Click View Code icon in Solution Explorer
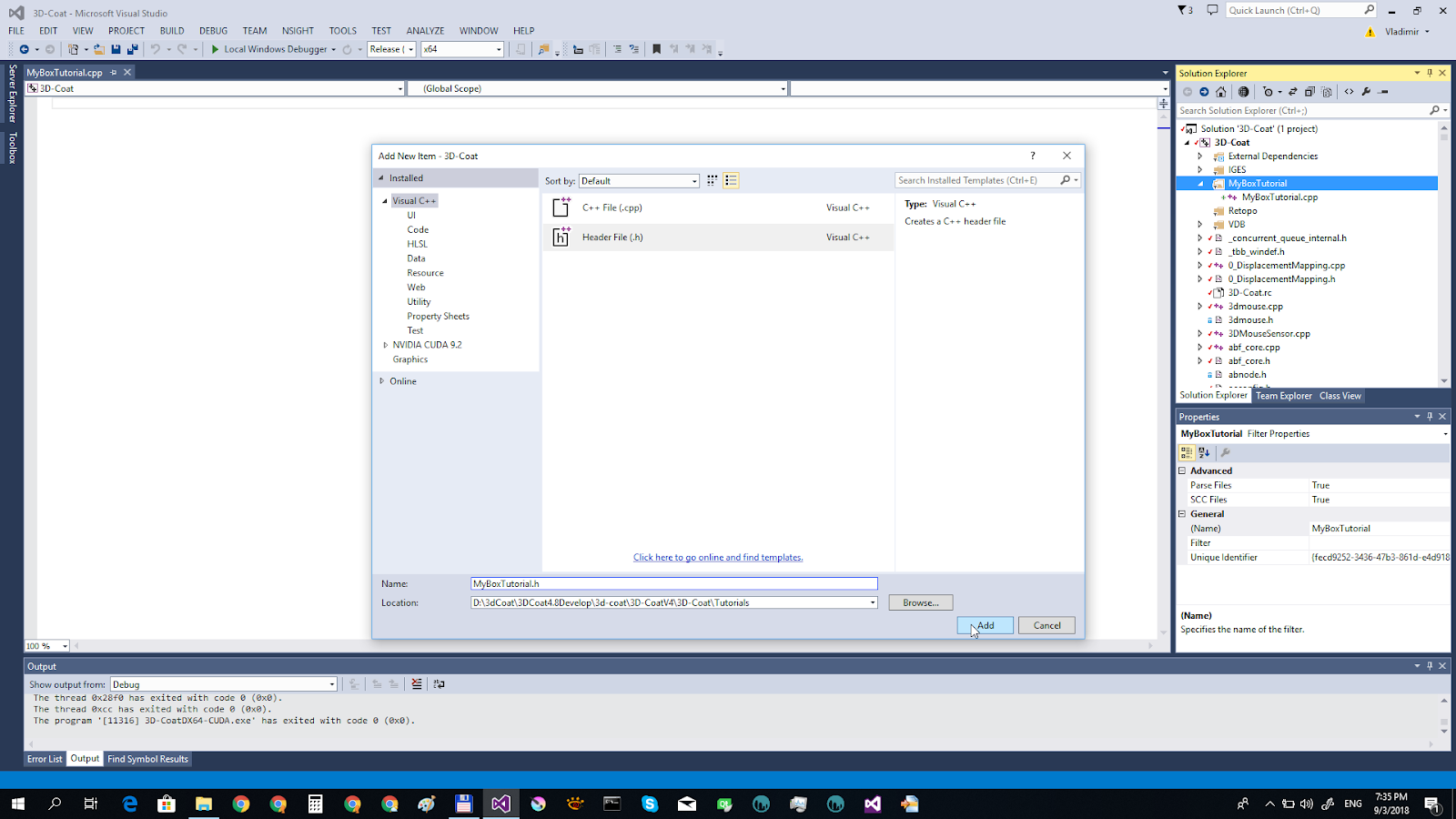Image resolution: width=1456 pixels, height=819 pixels. [x=1350, y=92]
